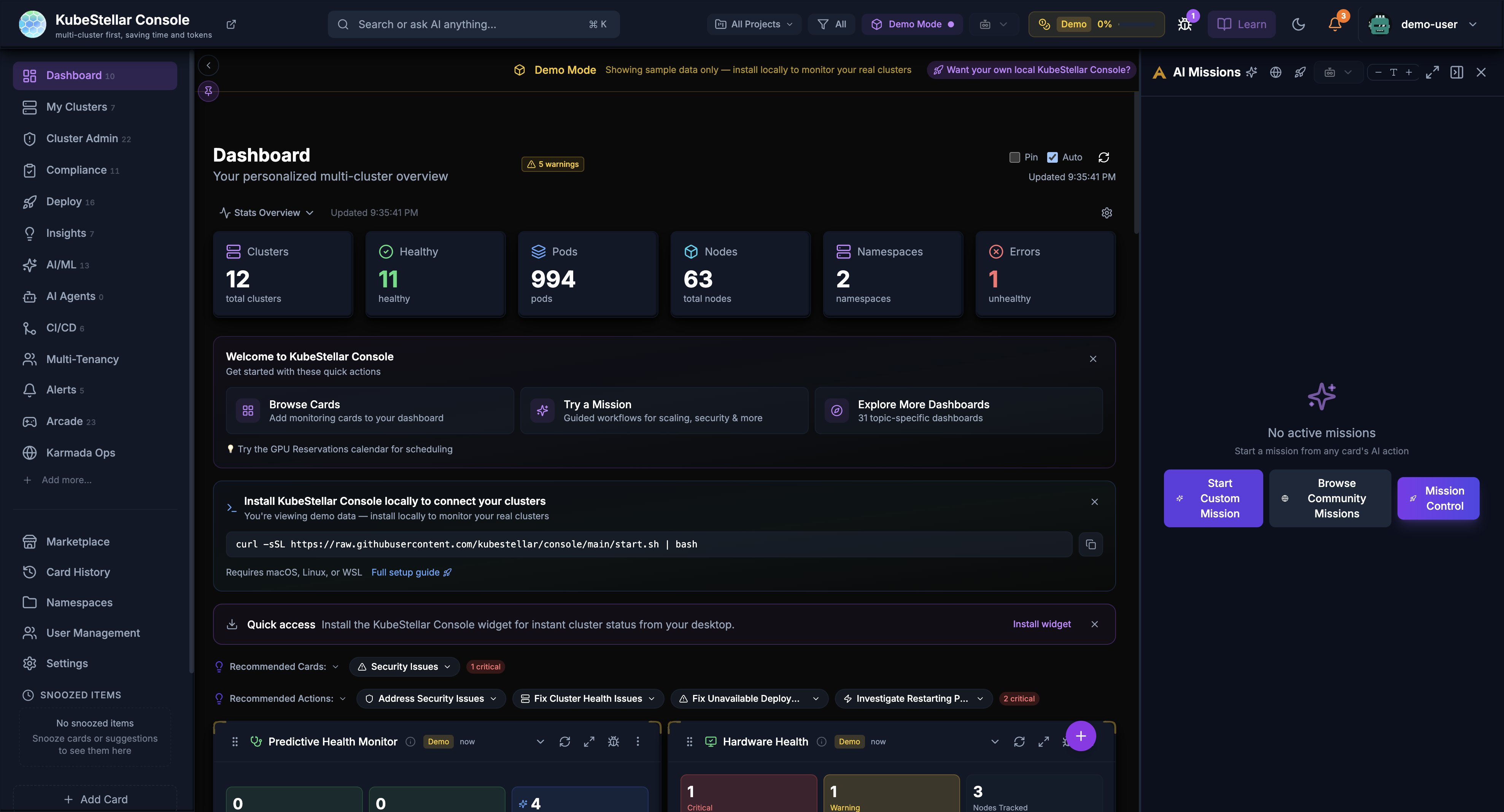Open Stats Overview settings gear
This screenshot has width=1504, height=812.
point(1107,213)
